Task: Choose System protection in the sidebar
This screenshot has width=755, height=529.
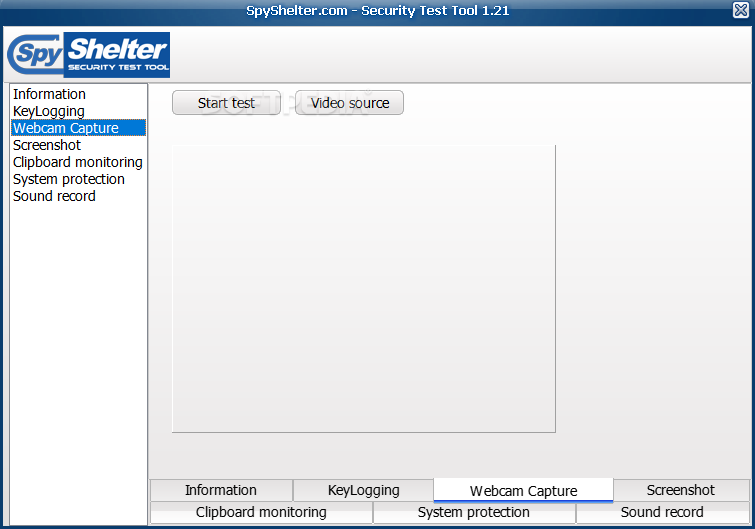Action: 78,179
